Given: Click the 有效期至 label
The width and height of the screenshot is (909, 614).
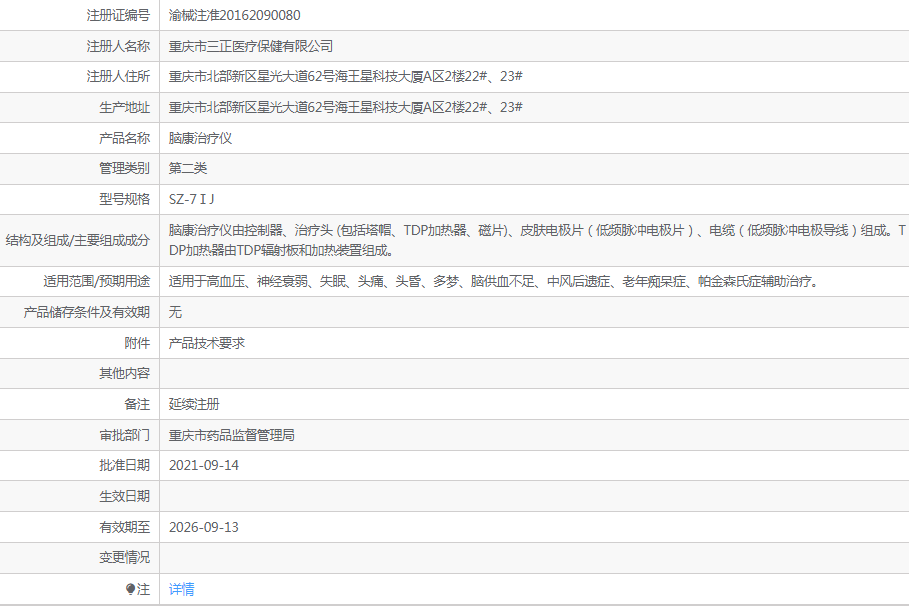Looking at the screenshot, I should pos(125,527).
